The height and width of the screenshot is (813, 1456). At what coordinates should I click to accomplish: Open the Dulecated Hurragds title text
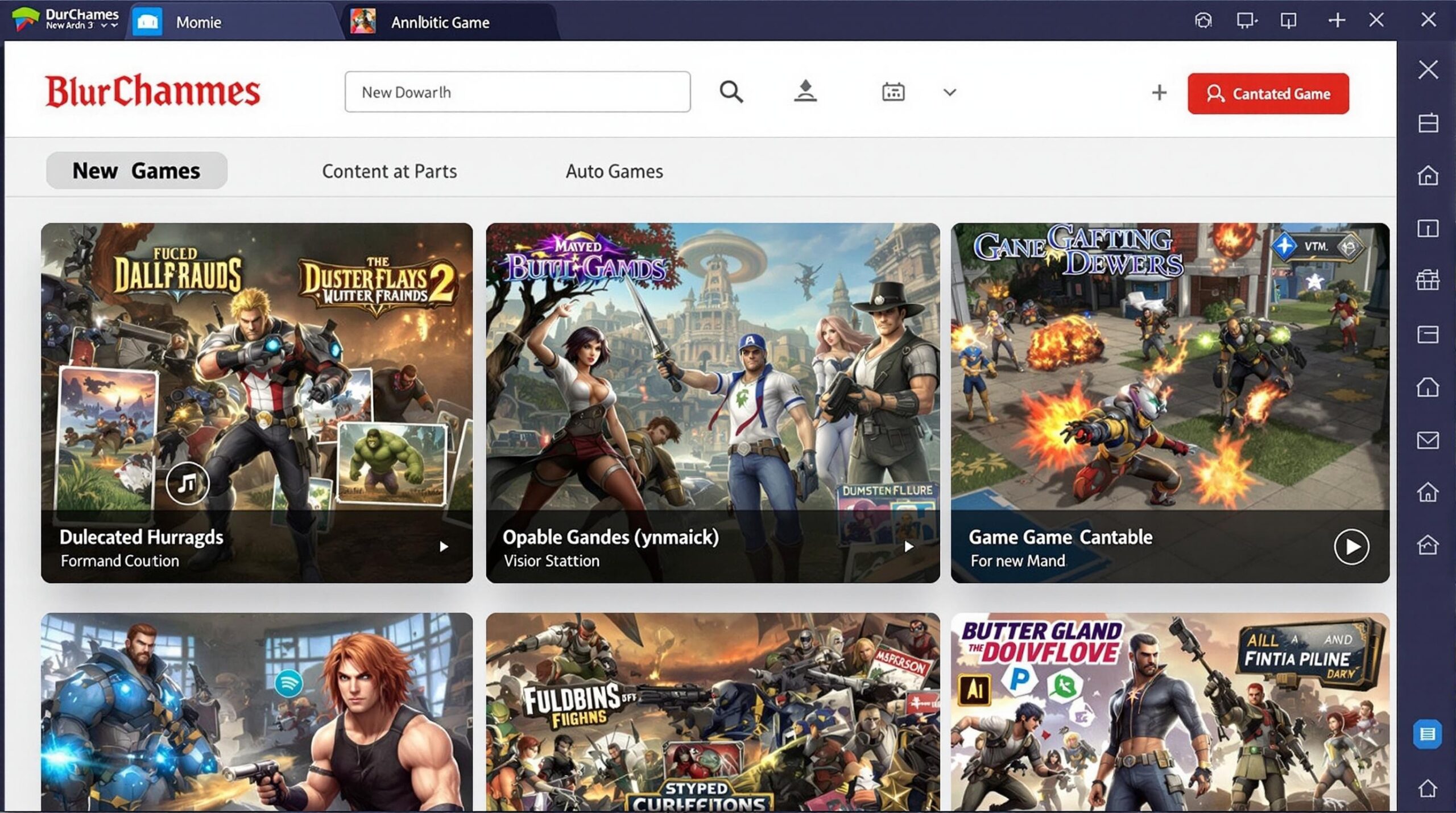click(141, 537)
